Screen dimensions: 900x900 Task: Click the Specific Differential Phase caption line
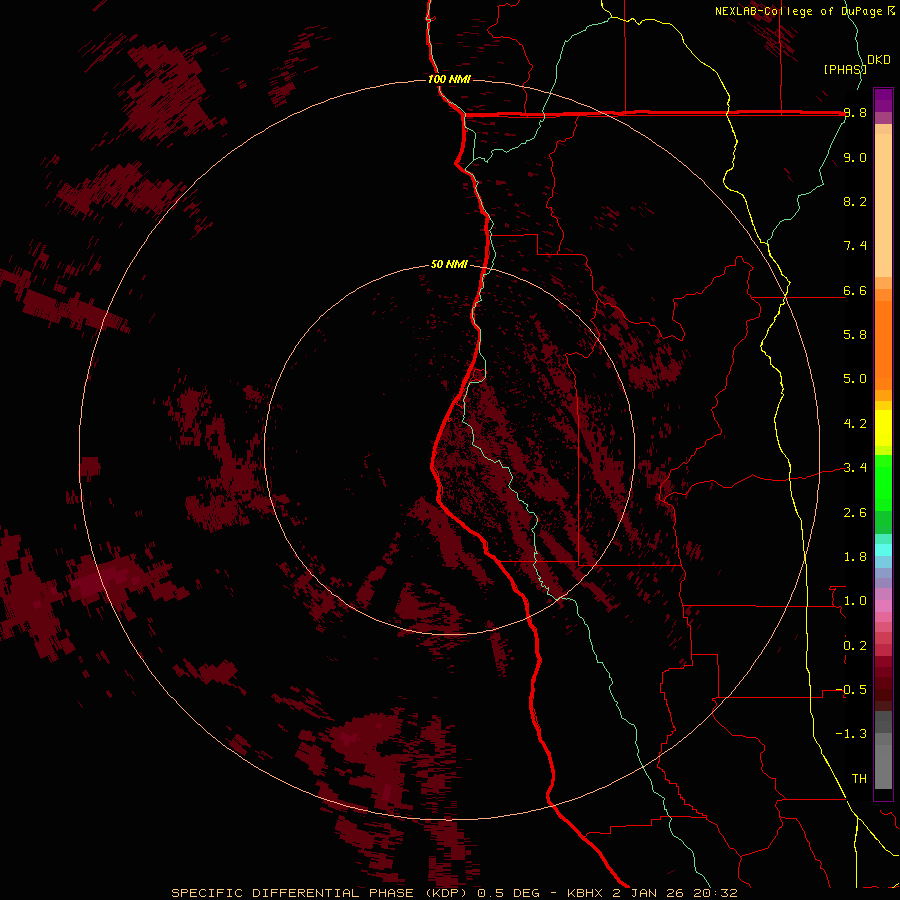coord(455,893)
